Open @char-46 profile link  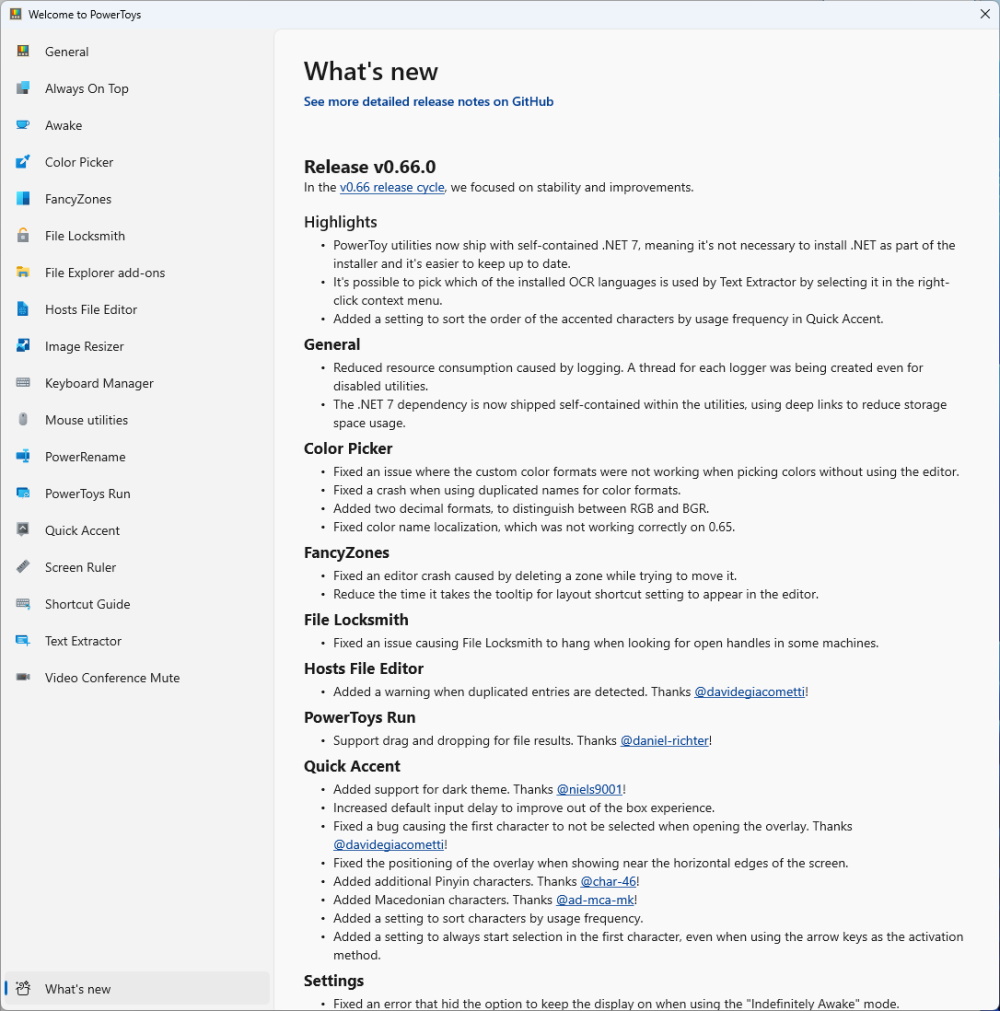(608, 881)
